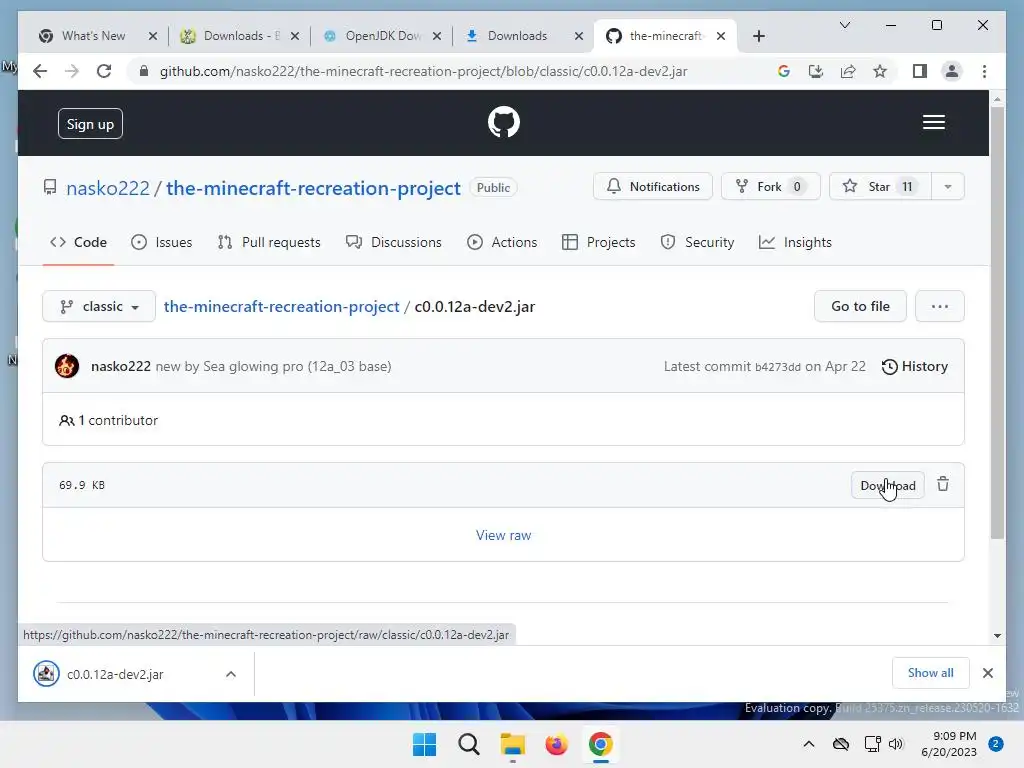
Task: Open nasko222 user profile link
Action: pyautogui.click(x=108, y=188)
